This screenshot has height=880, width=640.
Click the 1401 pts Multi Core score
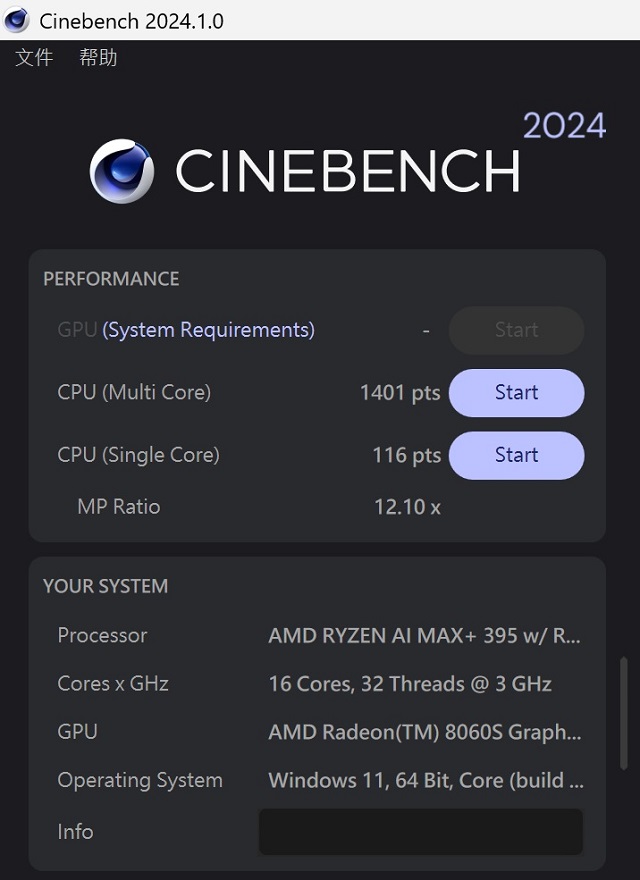click(x=399, y=393)
